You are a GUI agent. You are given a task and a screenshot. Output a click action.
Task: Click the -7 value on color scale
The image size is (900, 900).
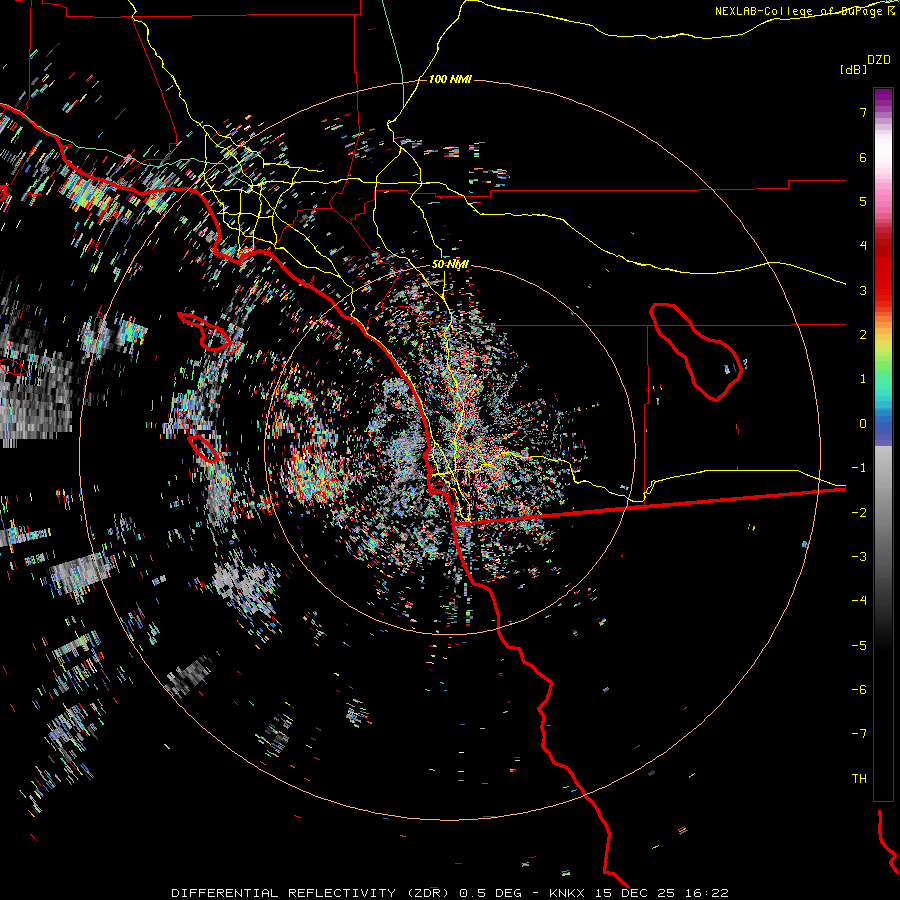pos(859,734)
